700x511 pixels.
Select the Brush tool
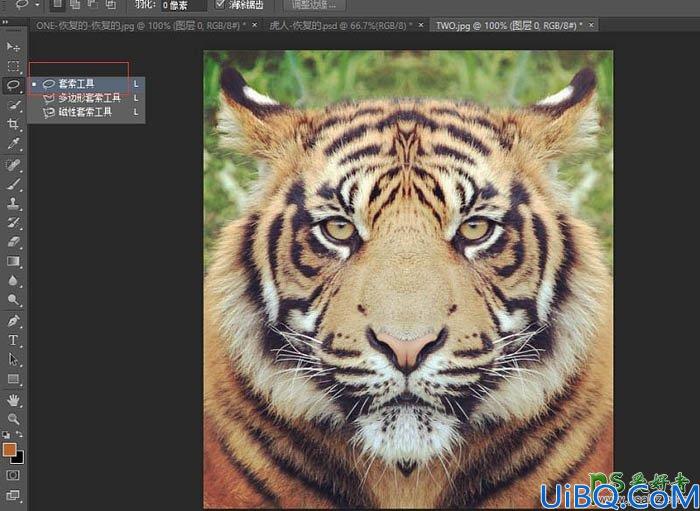click(13, 184)
